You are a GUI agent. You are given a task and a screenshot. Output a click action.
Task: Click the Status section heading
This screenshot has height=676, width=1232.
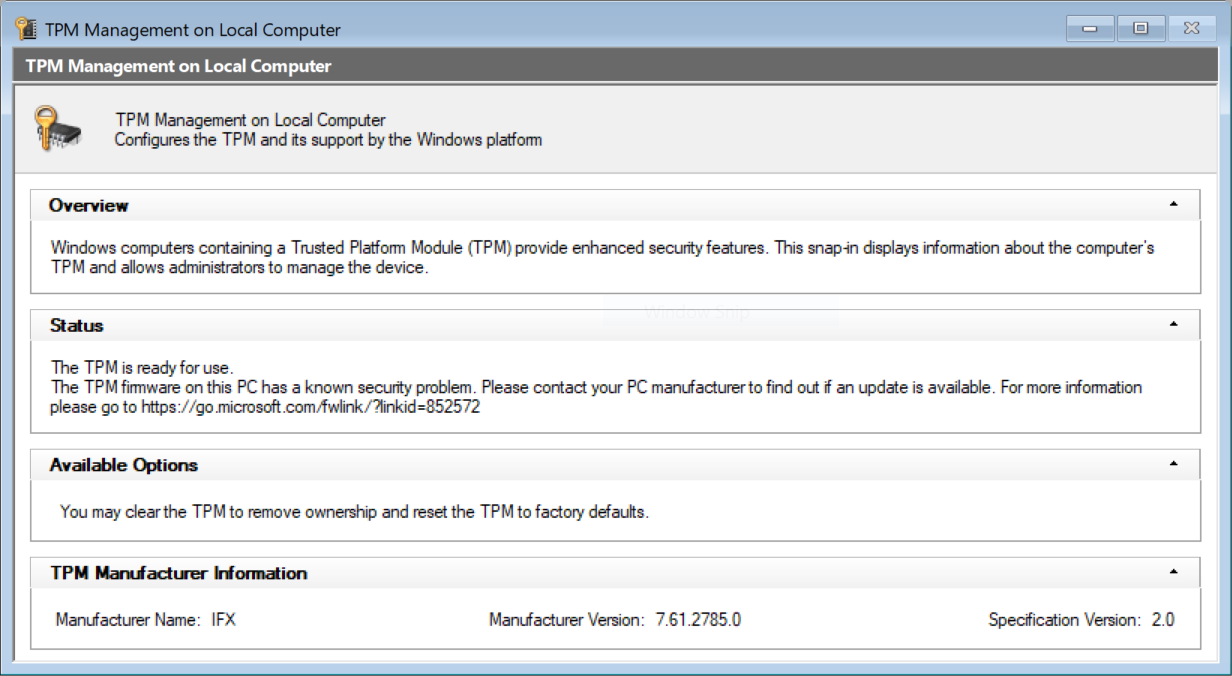click(76, 325)
